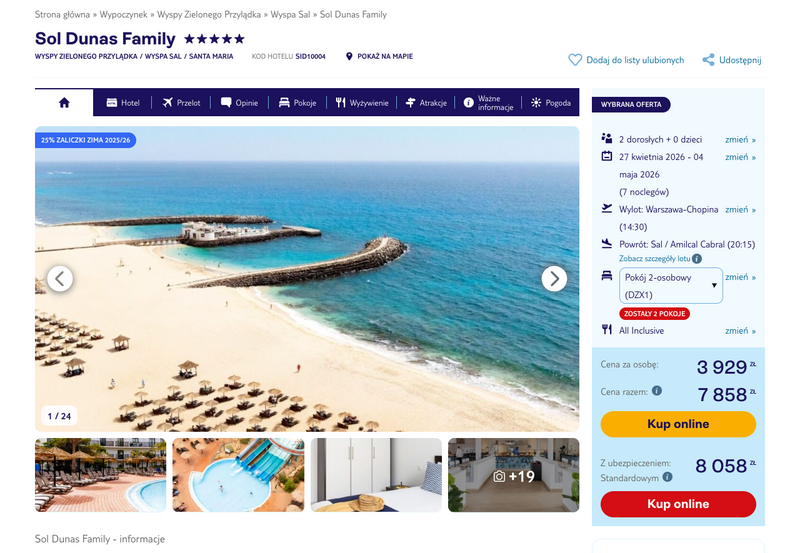Show previous photo with left arrow

click(60, 279)
